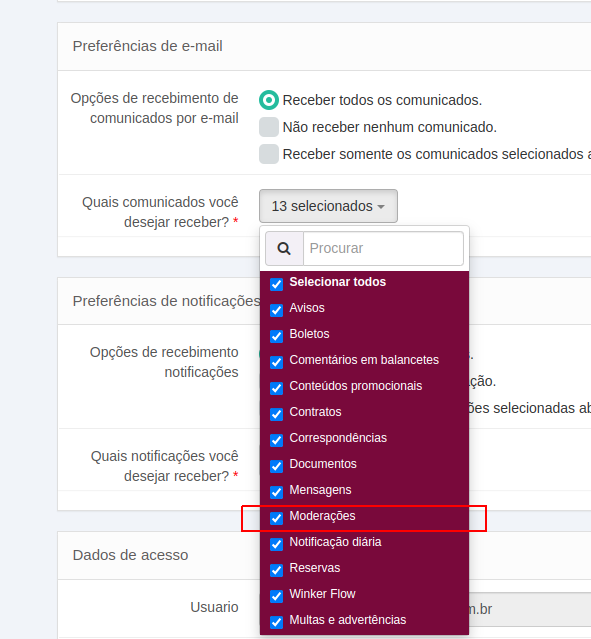The width and height of the screenshot is (591, 639).
Task: Click 'Quais comunicados você desejar receber?' label
Action: [x=160, y=212]
